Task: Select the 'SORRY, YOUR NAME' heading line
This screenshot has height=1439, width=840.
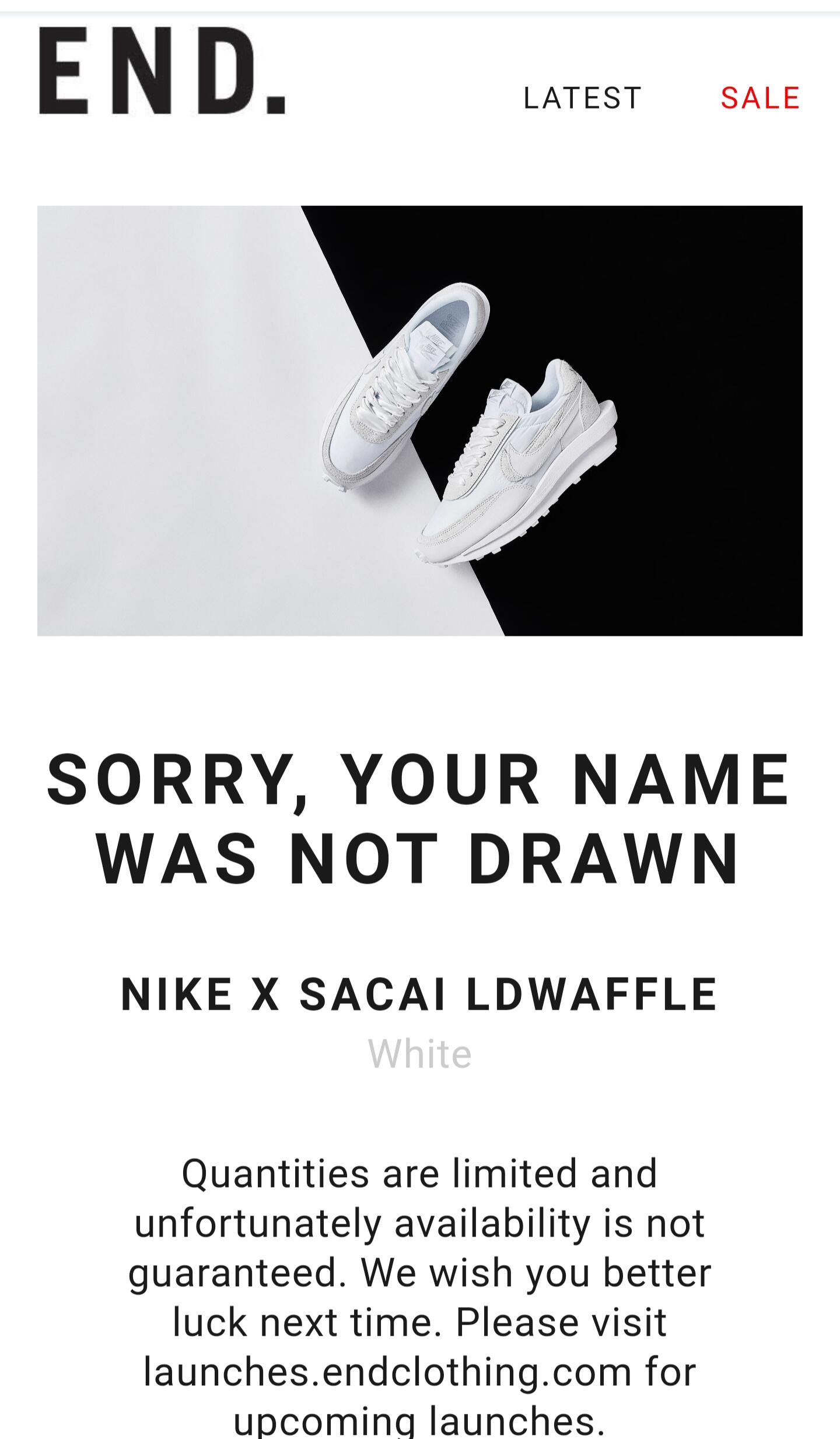Action: [x=419, y=779]
